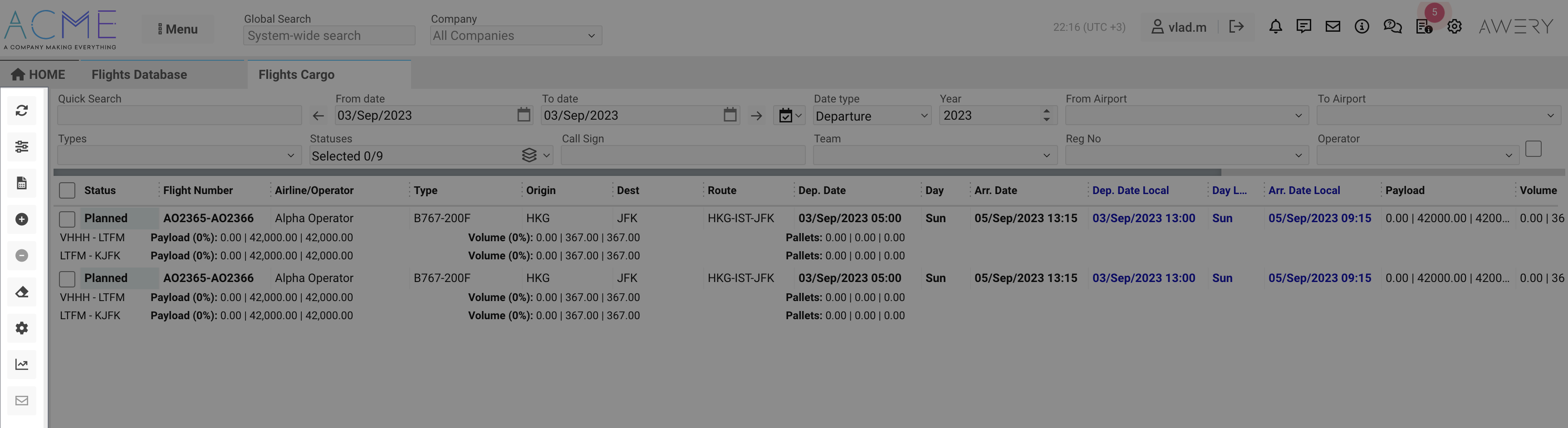Switch to the Flights Database tab

(x=139, y=75)
